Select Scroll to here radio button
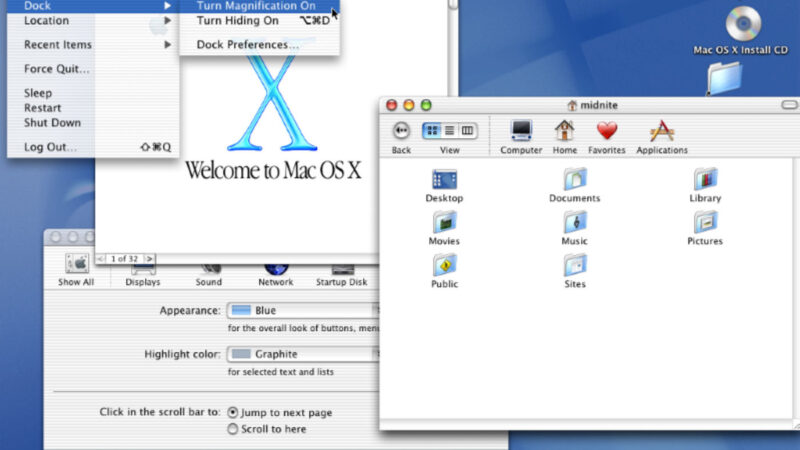The width and height of the screenshot is (800, 450). [233, 429]
